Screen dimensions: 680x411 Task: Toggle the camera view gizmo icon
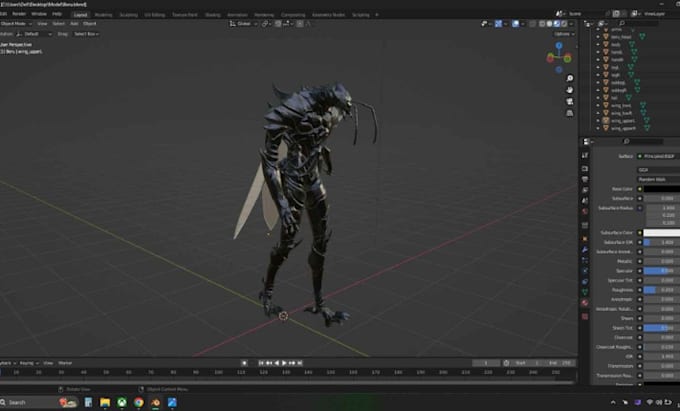point(570,101)
